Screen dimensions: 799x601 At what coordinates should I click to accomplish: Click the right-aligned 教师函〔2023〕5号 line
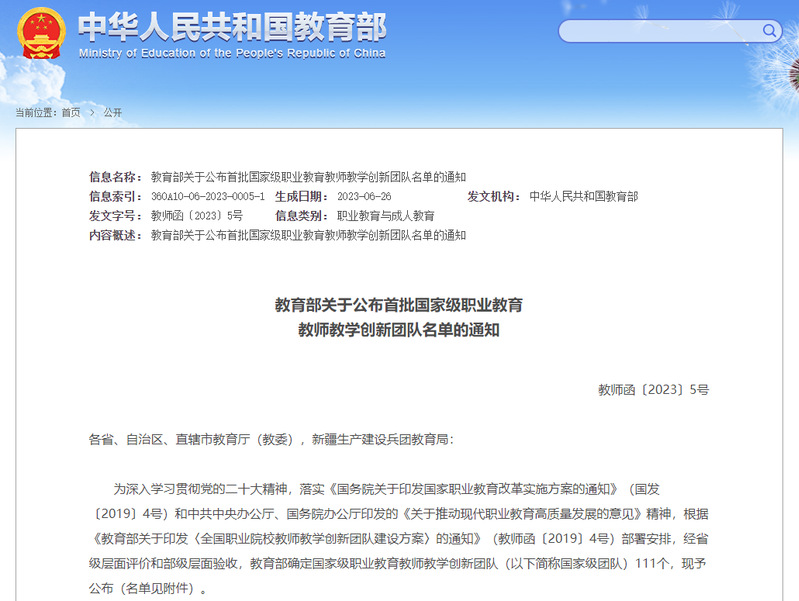(653, 390)
